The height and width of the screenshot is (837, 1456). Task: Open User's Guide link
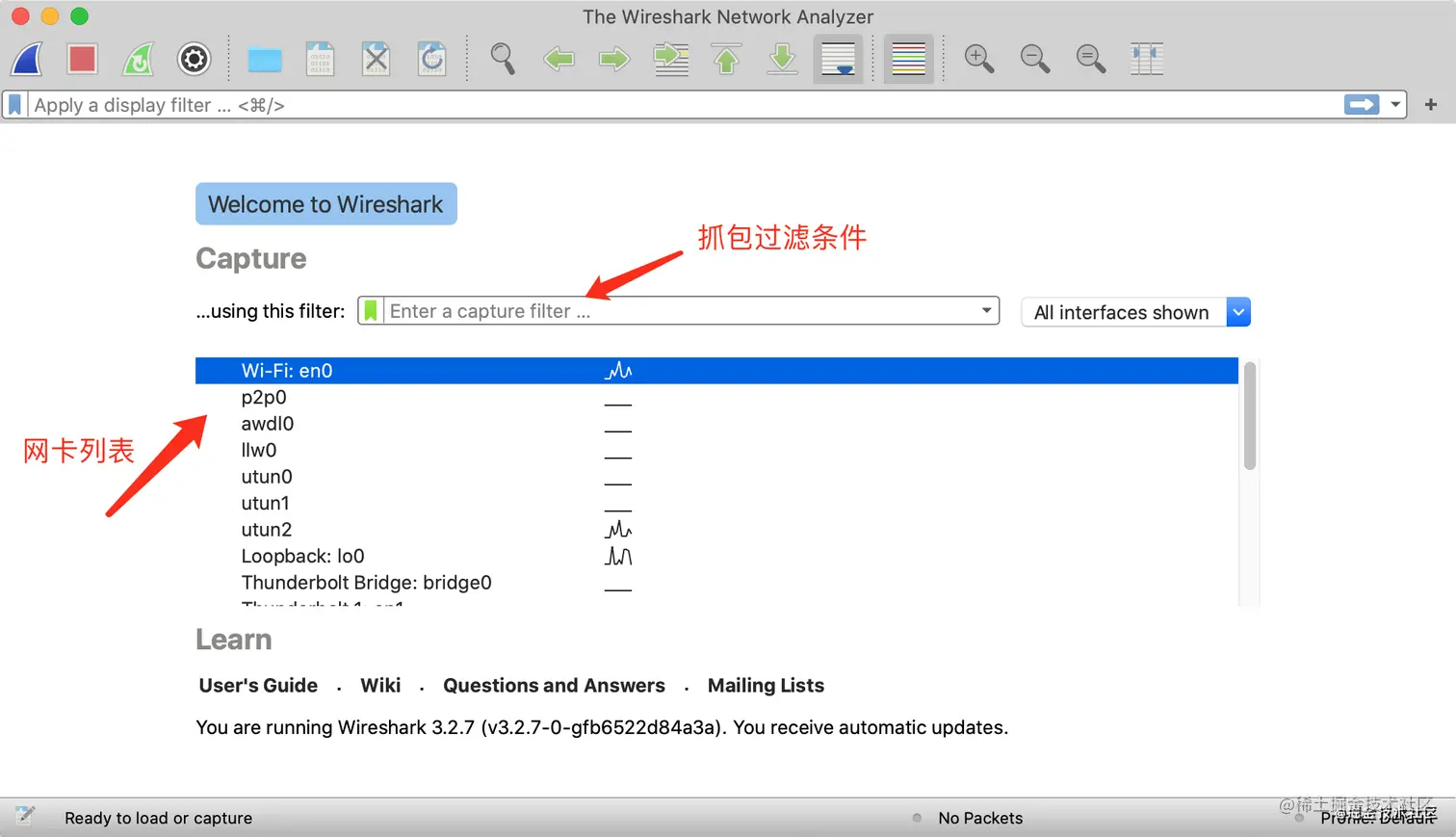click(x=258, y=686)
